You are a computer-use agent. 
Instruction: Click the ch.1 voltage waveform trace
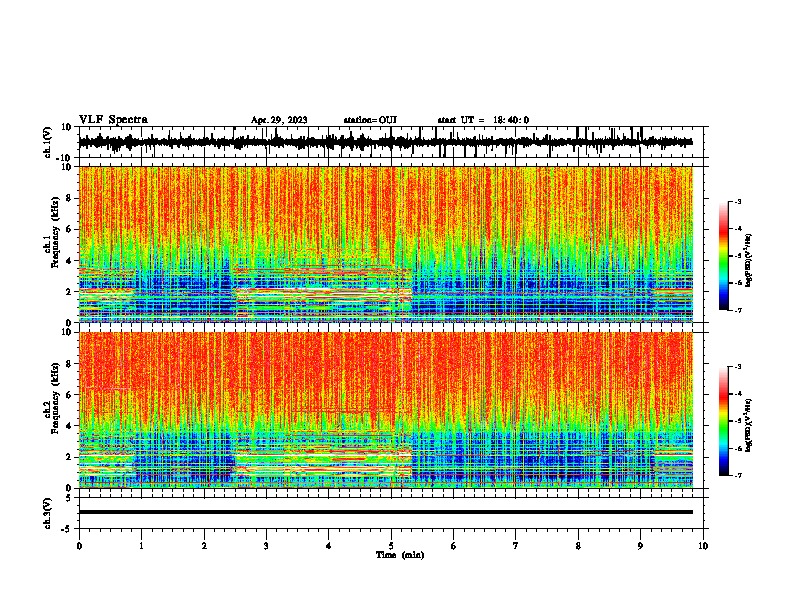click(x=386, y=142)
